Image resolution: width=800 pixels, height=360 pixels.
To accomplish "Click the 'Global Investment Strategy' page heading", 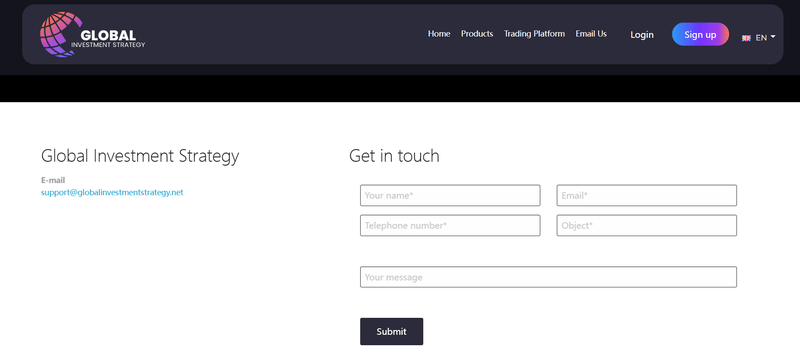I will (x=140, y=156).
